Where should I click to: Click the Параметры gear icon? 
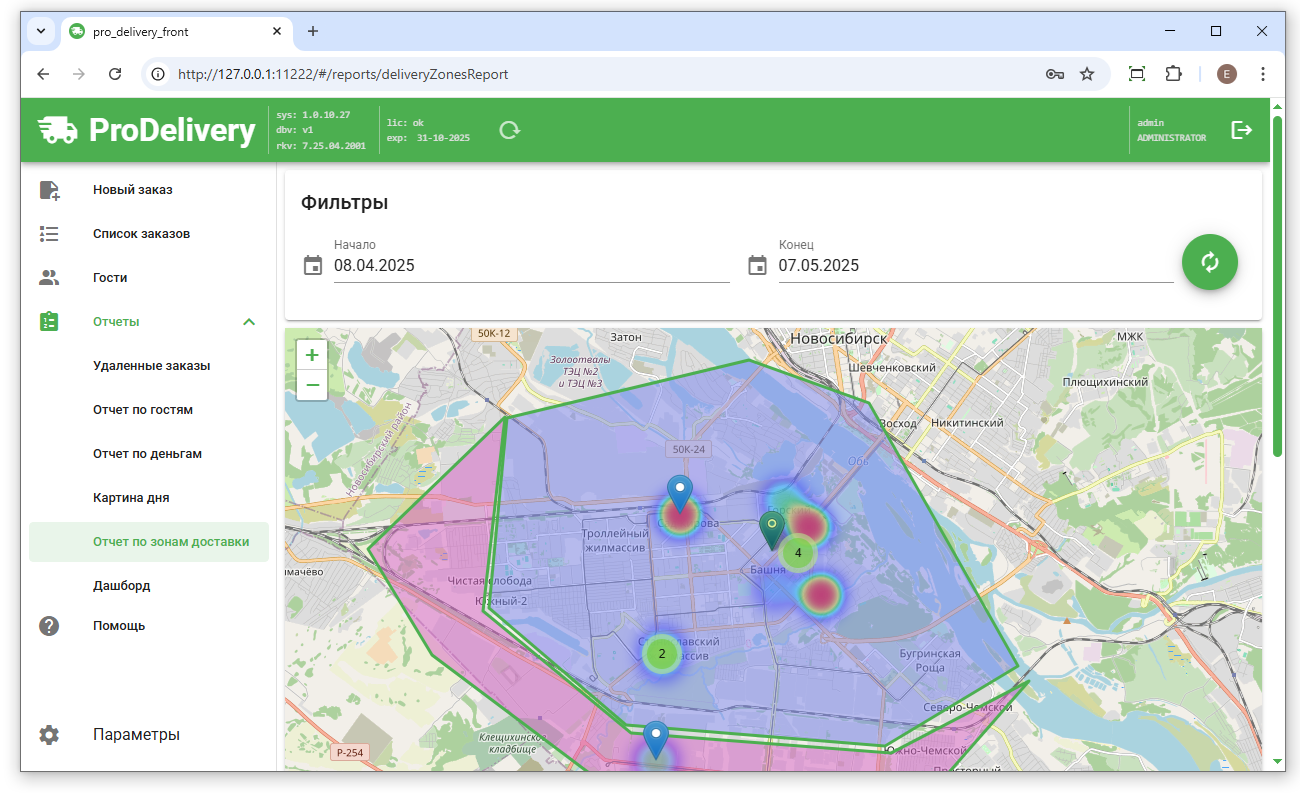[x=49, y=734]
